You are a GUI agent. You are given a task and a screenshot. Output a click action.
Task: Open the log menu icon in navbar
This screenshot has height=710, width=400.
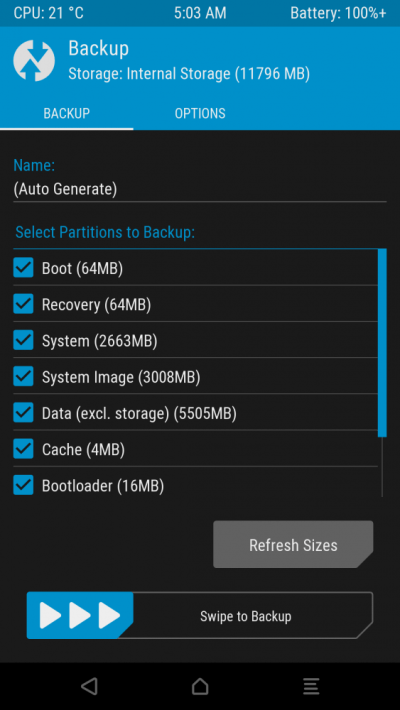[311, 686]
